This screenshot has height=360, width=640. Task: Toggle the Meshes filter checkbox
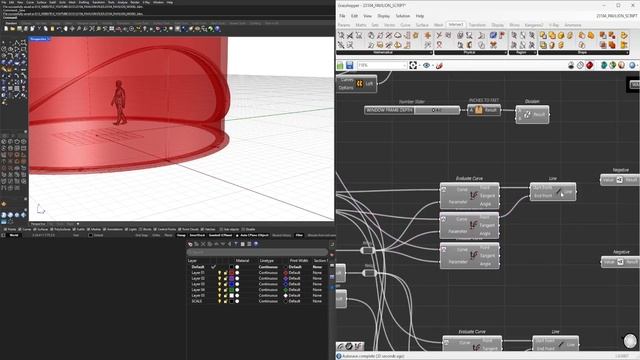tap(89, 229)
